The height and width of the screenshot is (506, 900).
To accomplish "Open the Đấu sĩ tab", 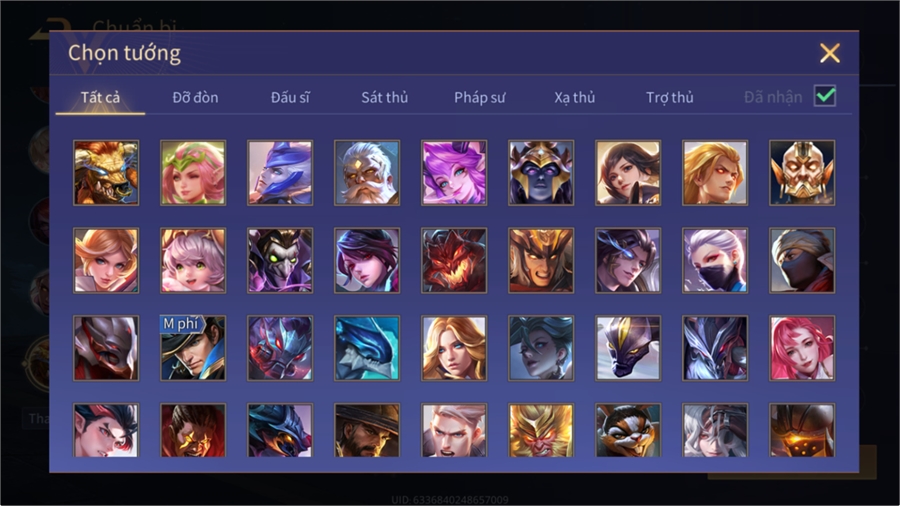I will tap(290, 98).
